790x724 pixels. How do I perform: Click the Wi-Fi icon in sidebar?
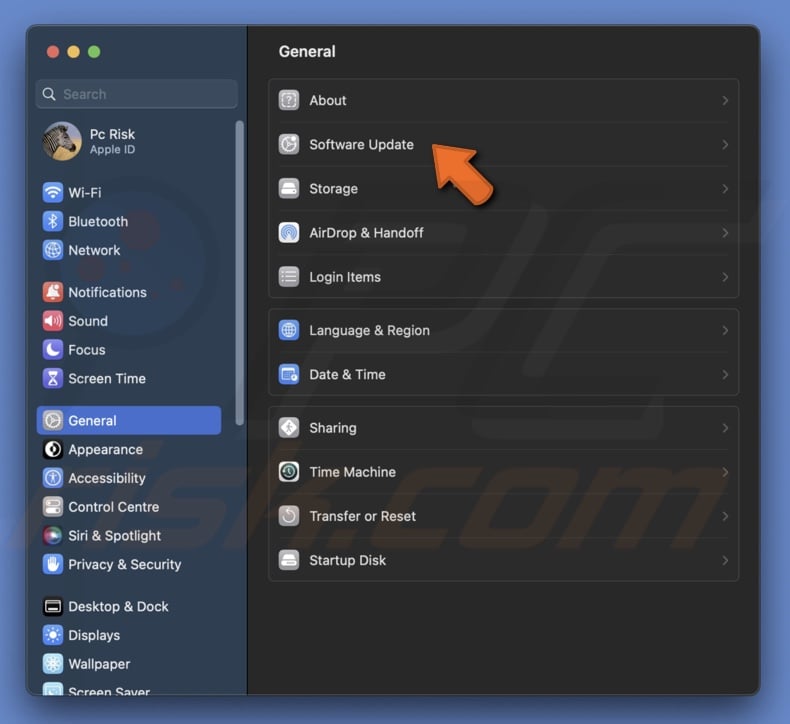coord(53,192)
